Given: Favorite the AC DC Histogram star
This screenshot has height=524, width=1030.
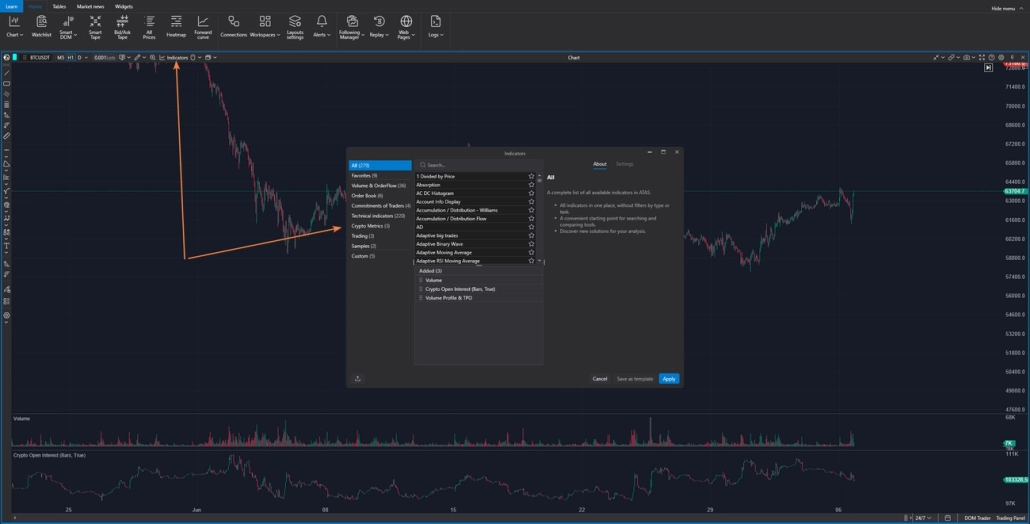Looking at the screenshot, I should coord(531,193).
